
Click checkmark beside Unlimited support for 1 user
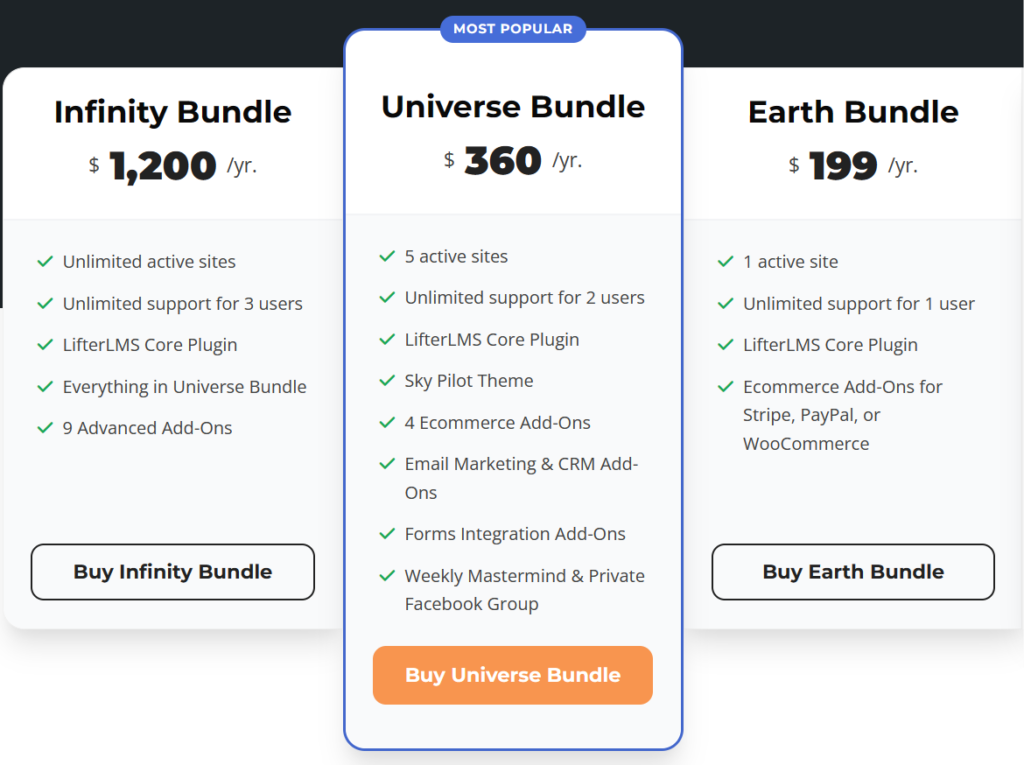click(726, 304)
